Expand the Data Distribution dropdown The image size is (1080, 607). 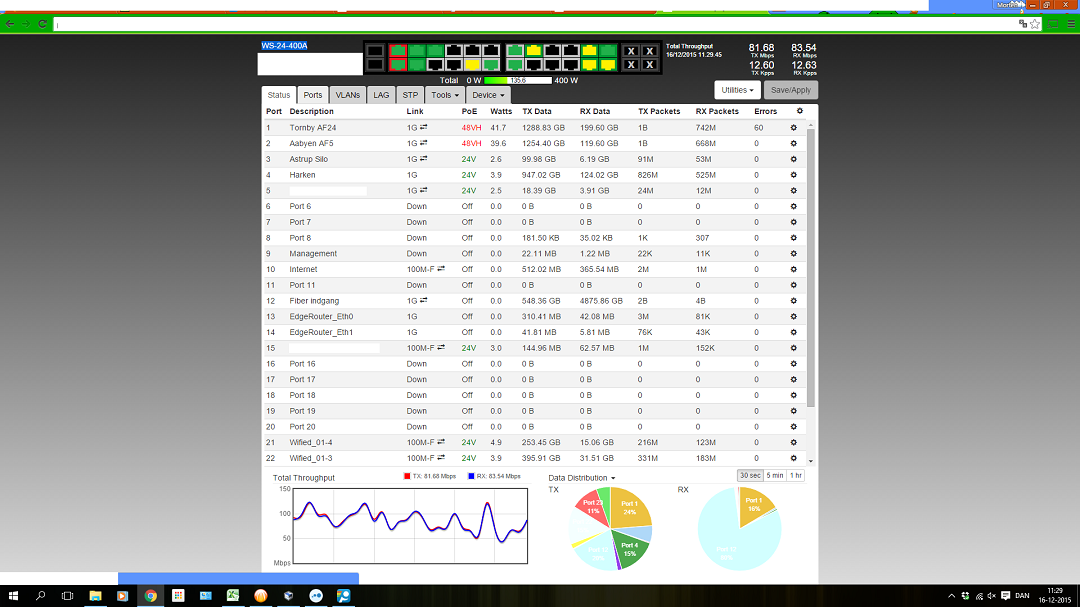(581, 478)
